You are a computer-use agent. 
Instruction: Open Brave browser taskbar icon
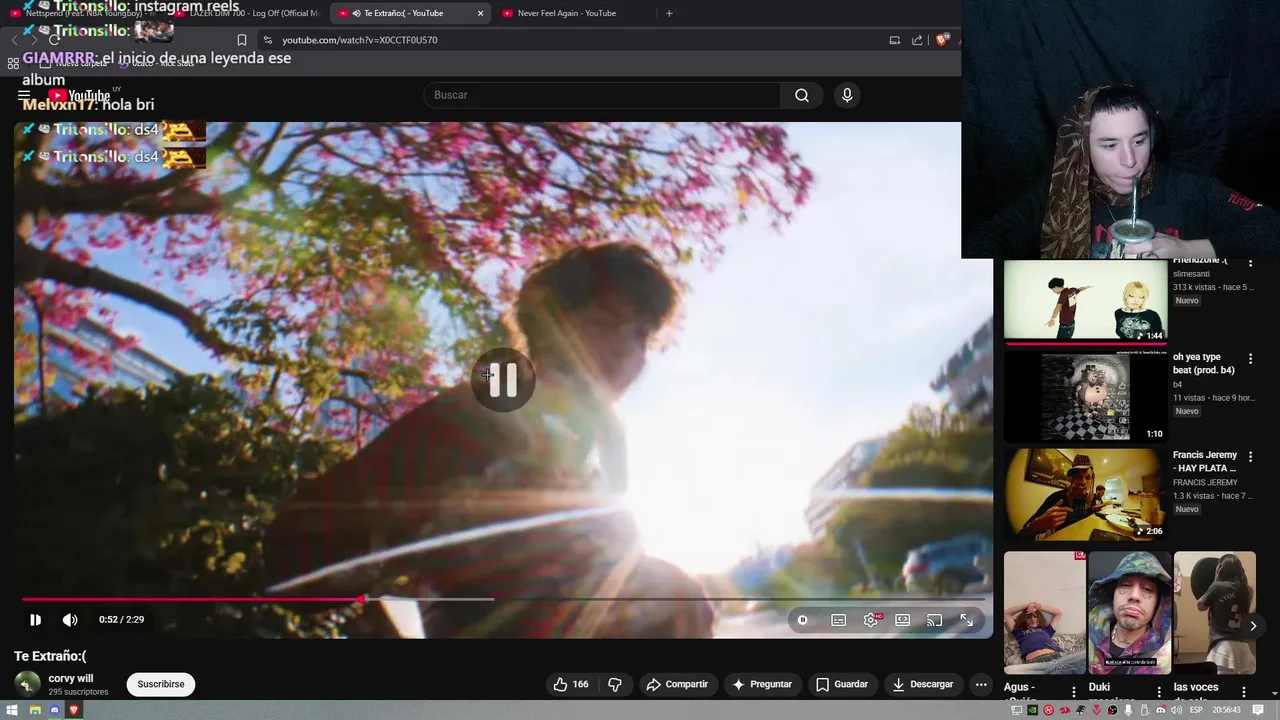[x=75, y=710]
